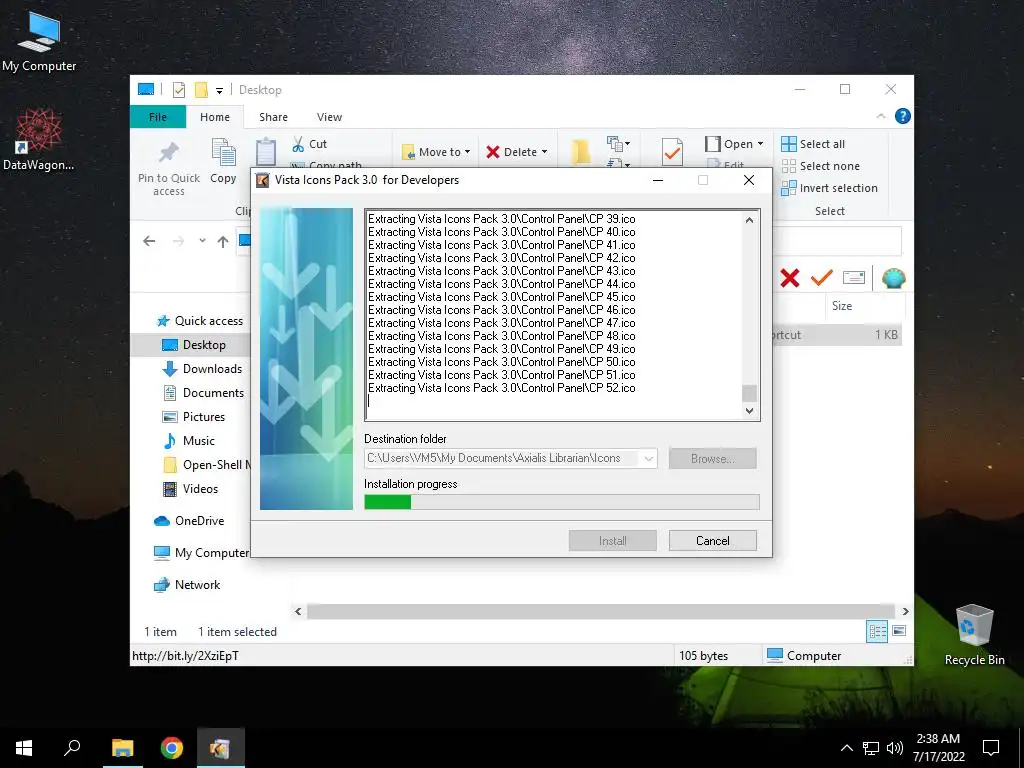The width and height of the screenshot is (1024, 768).
Task: Show hidden system tray icons
Action: coord(846,748)
